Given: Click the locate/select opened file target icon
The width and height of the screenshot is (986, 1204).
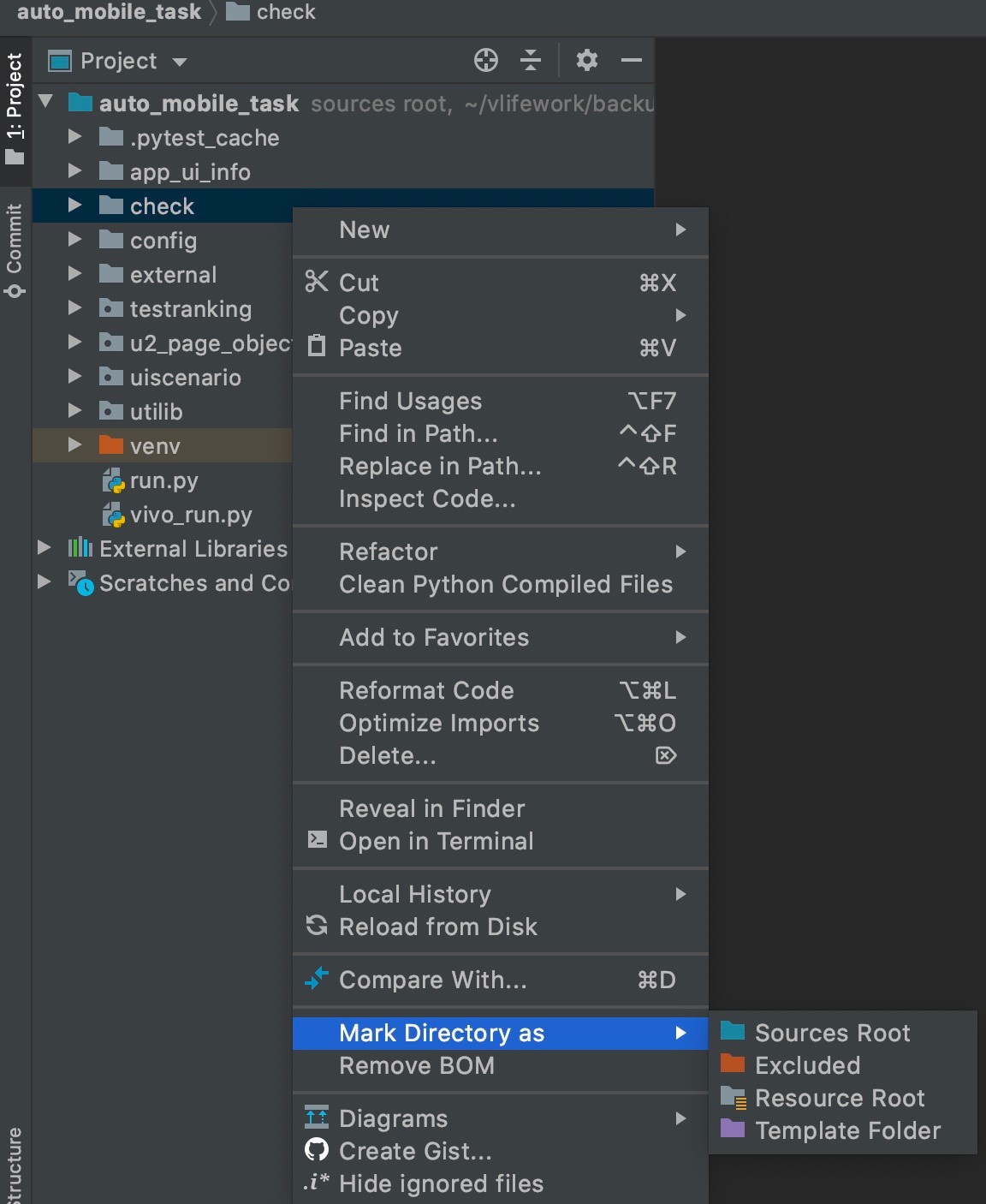Looking at the screenshot, I should point(485,60).
